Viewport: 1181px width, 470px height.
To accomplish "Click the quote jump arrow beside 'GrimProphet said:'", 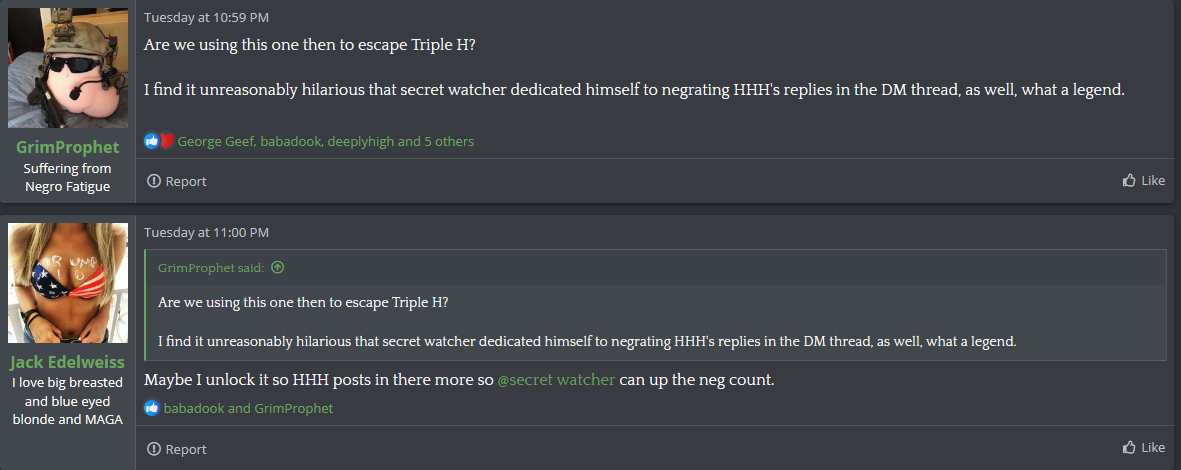I will [x=277, y=267].
